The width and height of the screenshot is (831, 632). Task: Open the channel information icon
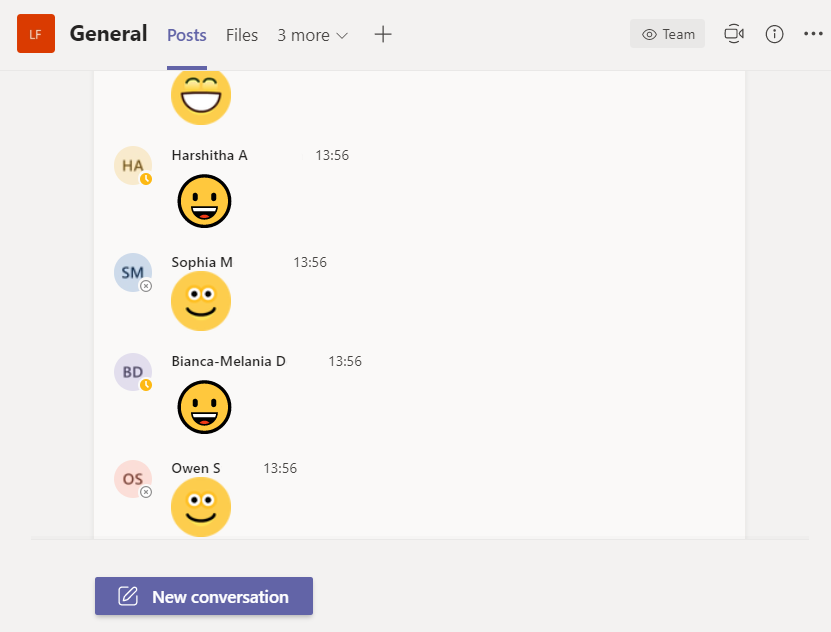(x=774, y=33)
